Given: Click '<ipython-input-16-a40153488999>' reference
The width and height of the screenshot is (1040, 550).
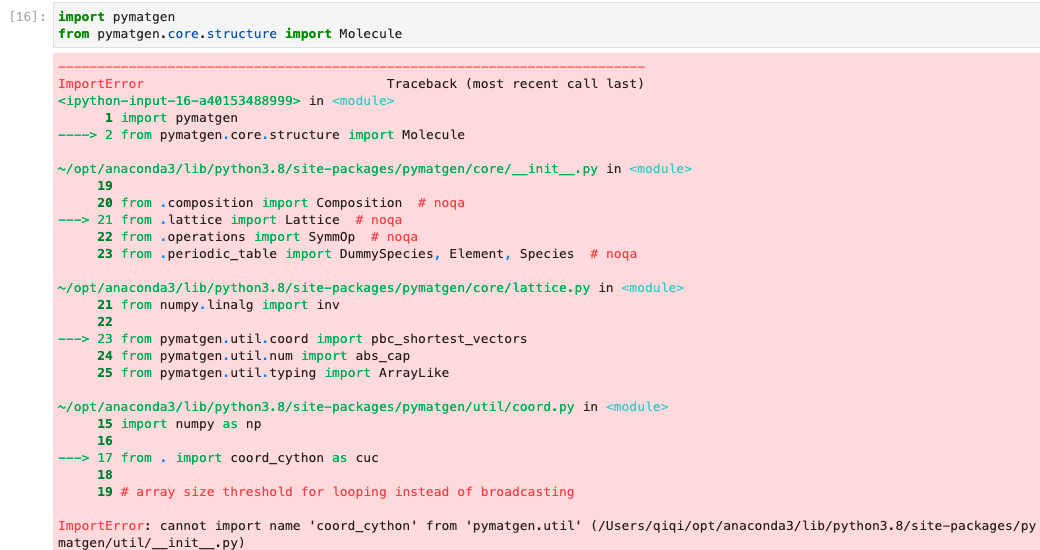Looking at the screenshot, I should (179, 101).
